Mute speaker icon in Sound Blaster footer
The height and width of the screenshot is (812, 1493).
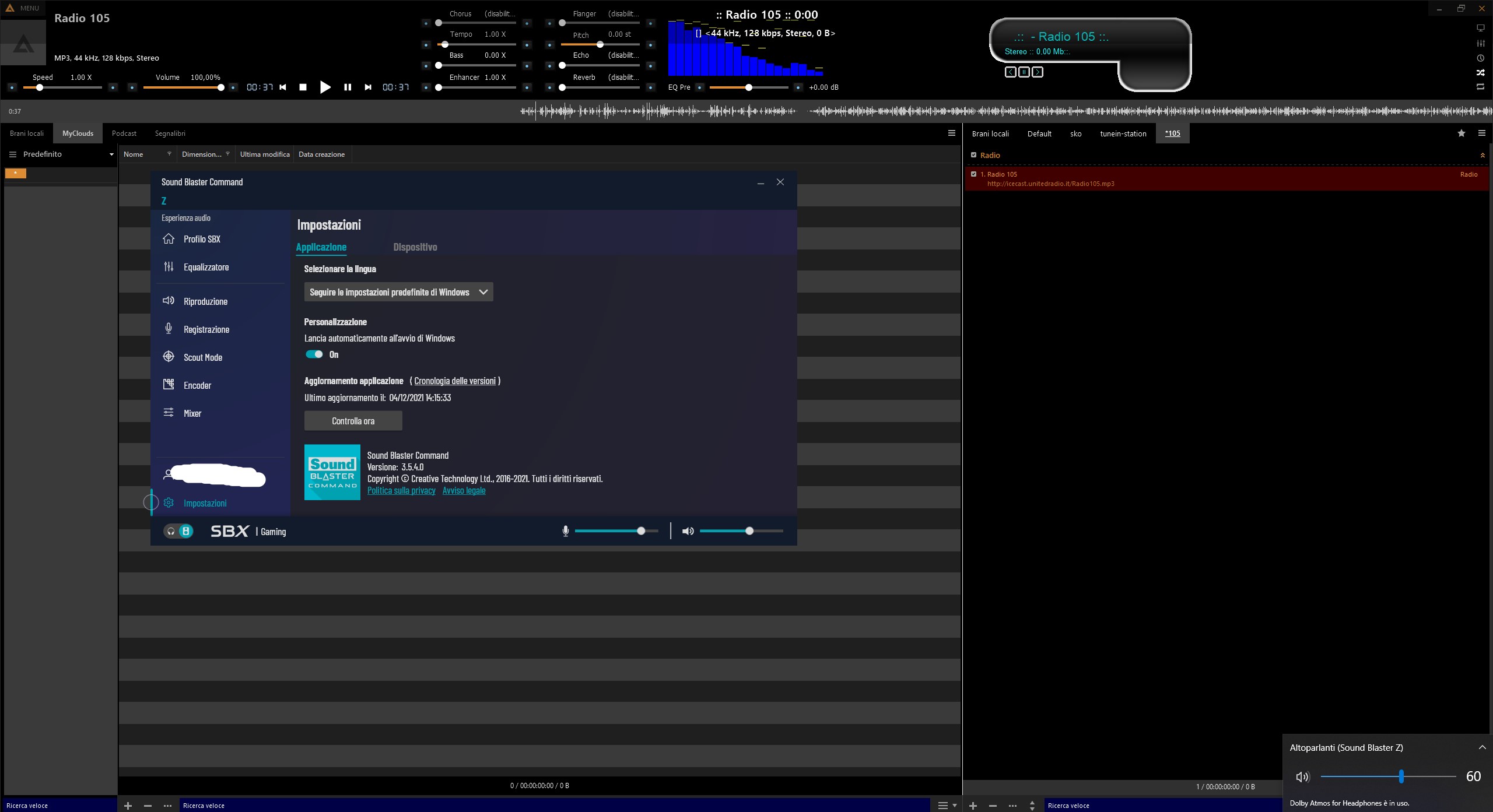688,531
